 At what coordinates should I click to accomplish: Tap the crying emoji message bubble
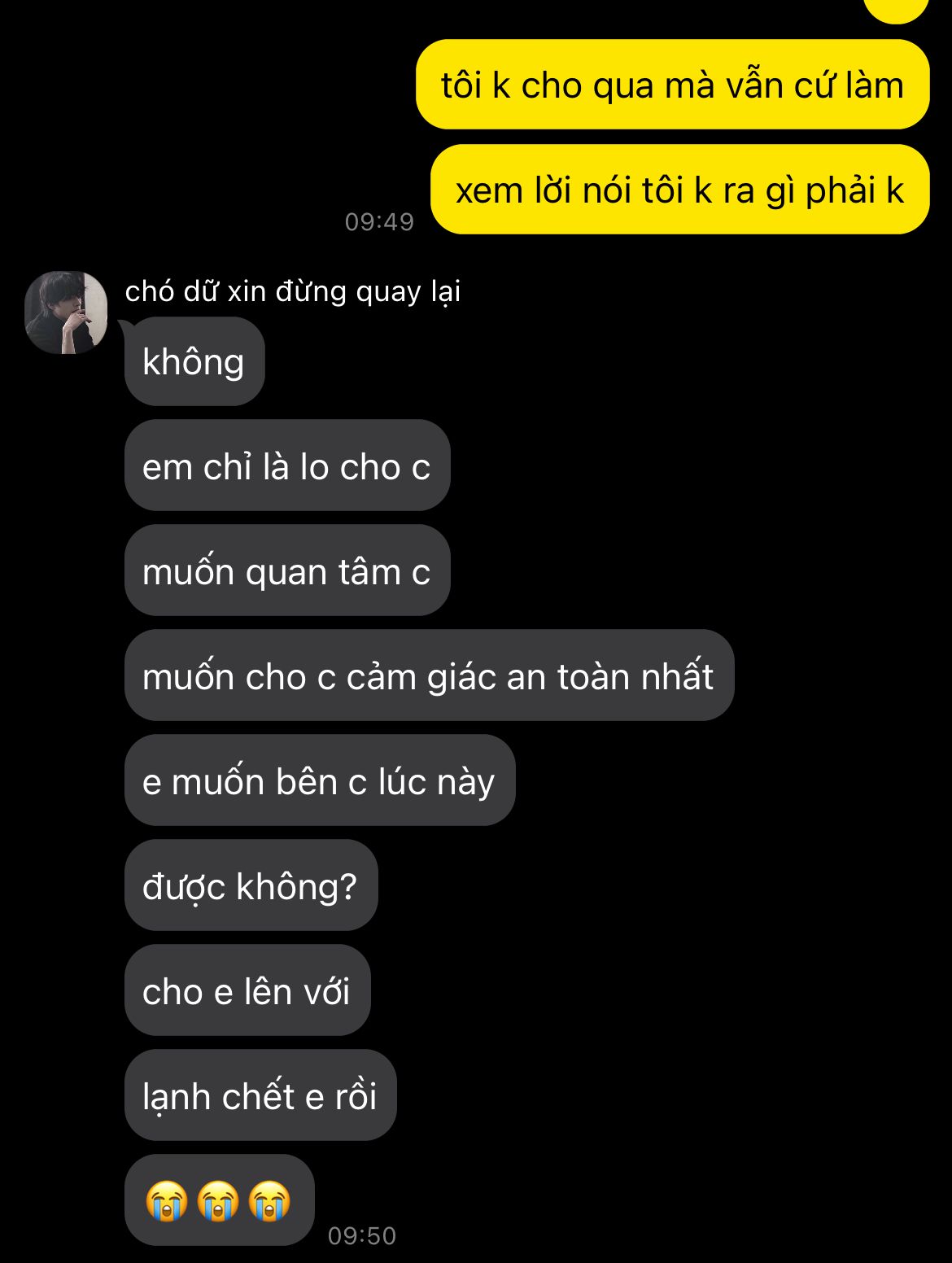pos(220,1200)
